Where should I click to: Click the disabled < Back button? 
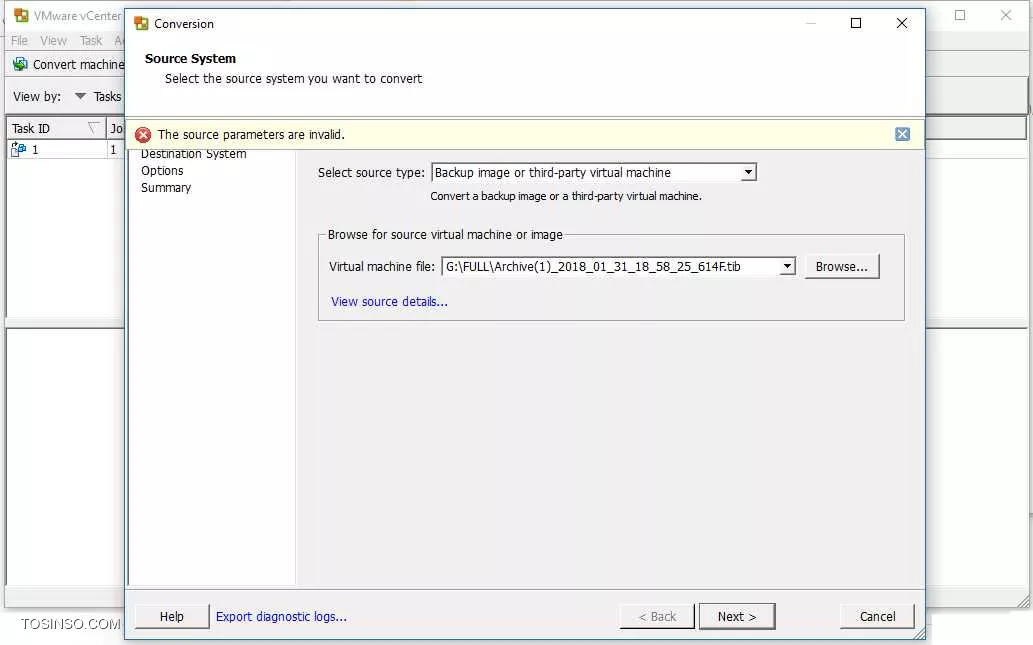657,617
